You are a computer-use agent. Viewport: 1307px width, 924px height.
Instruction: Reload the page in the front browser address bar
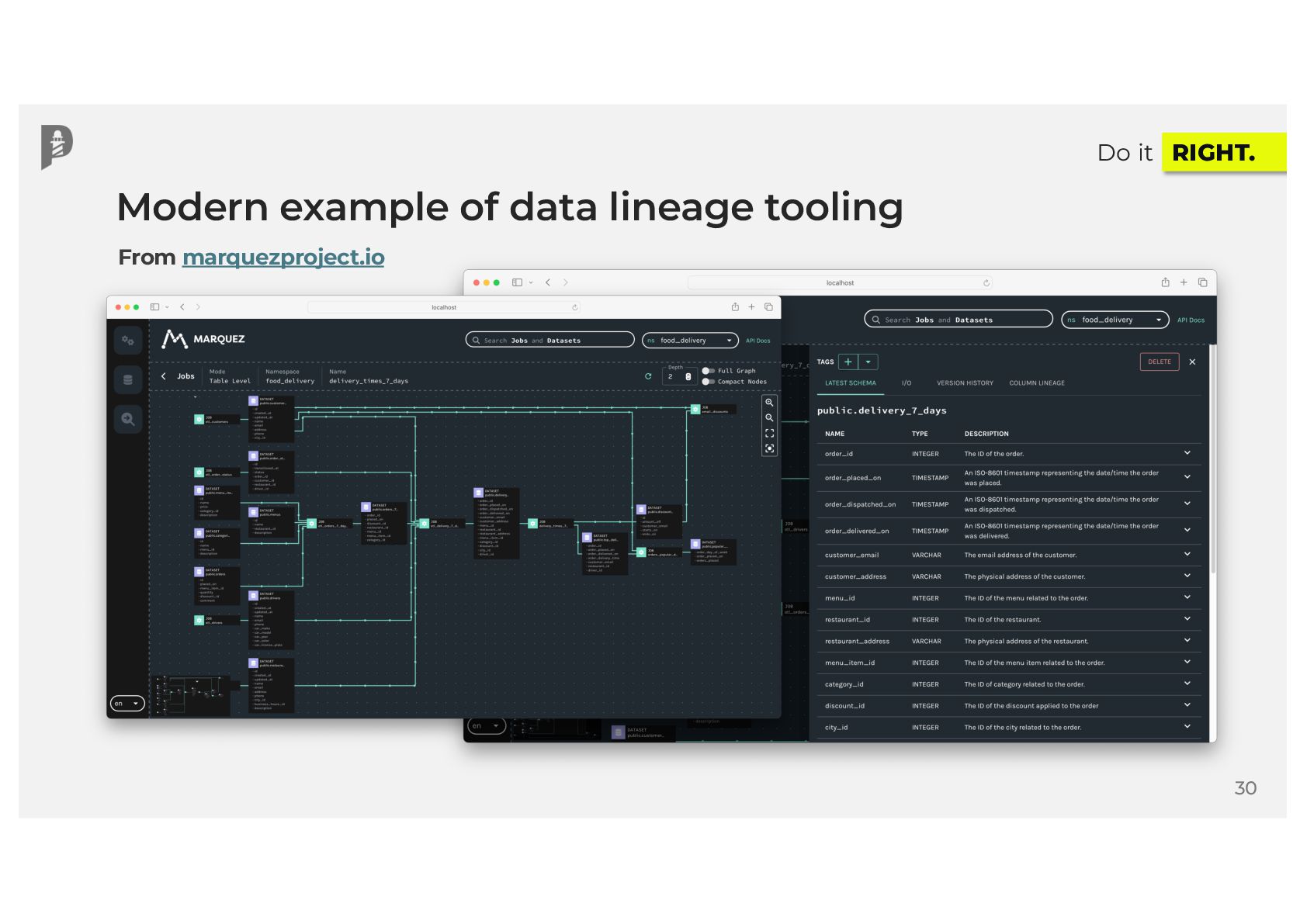pos(575,307)
